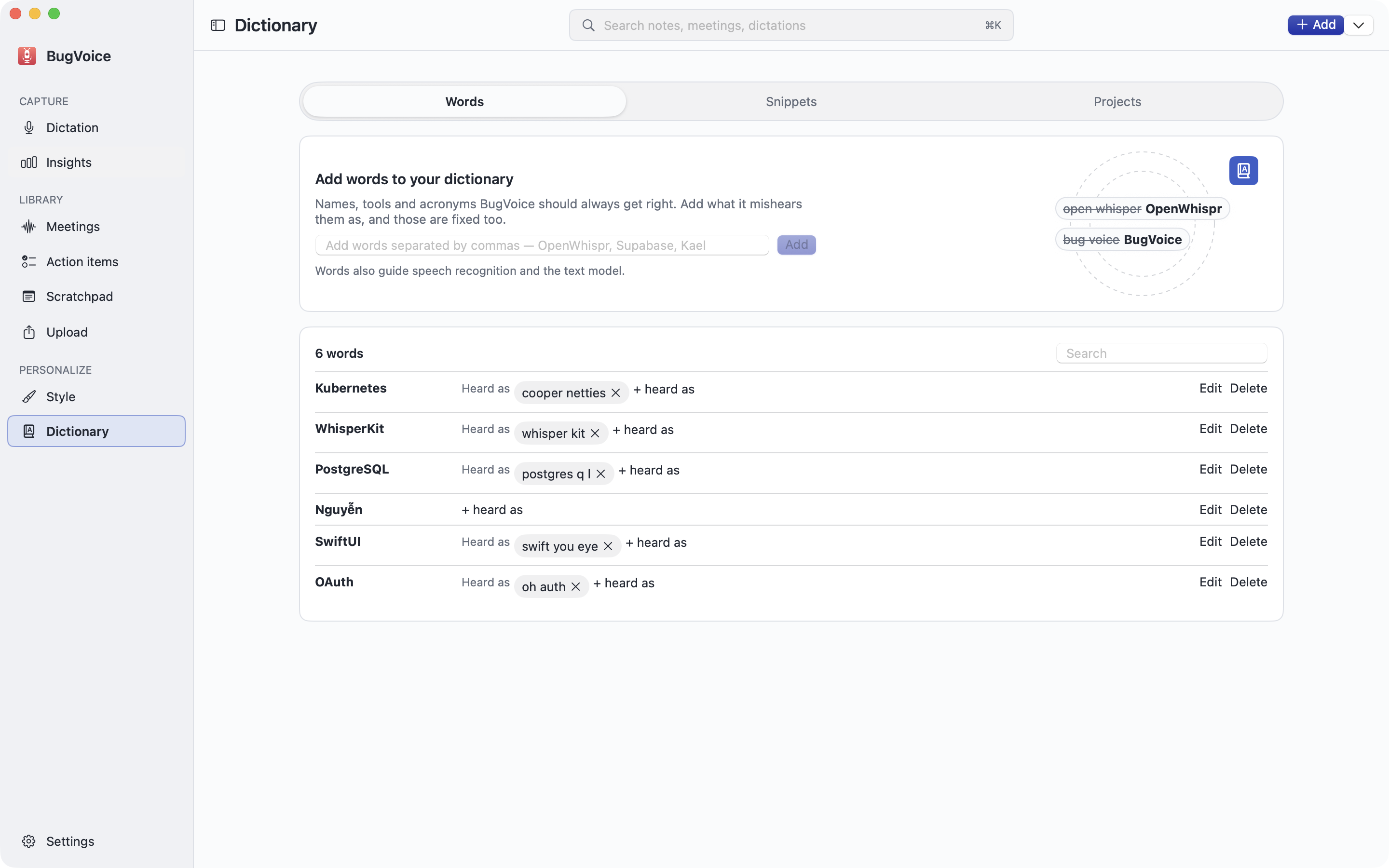Edit the SwiftUI entry

[x=1210, y=542]
